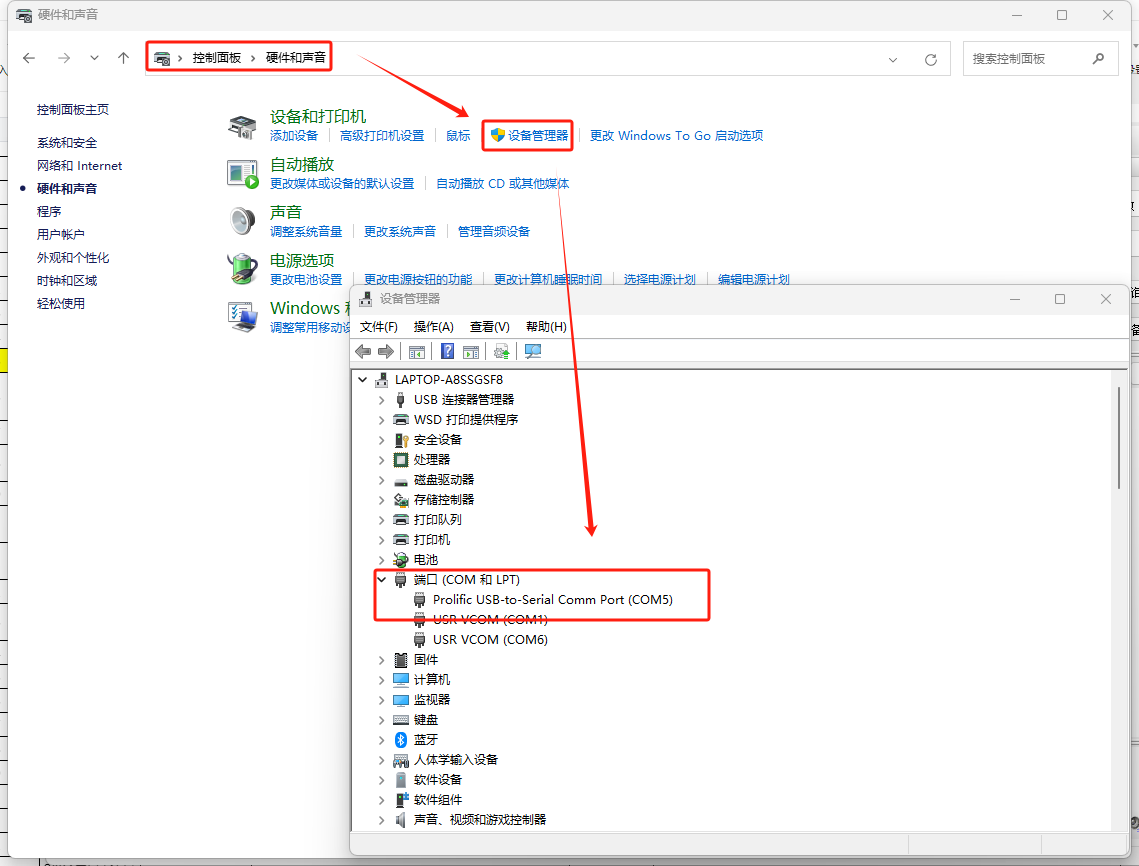The height and width of the screenshot is (866, 1139).
Task: Click scan for hardware changes monitor icon
Action: point(533,352)
